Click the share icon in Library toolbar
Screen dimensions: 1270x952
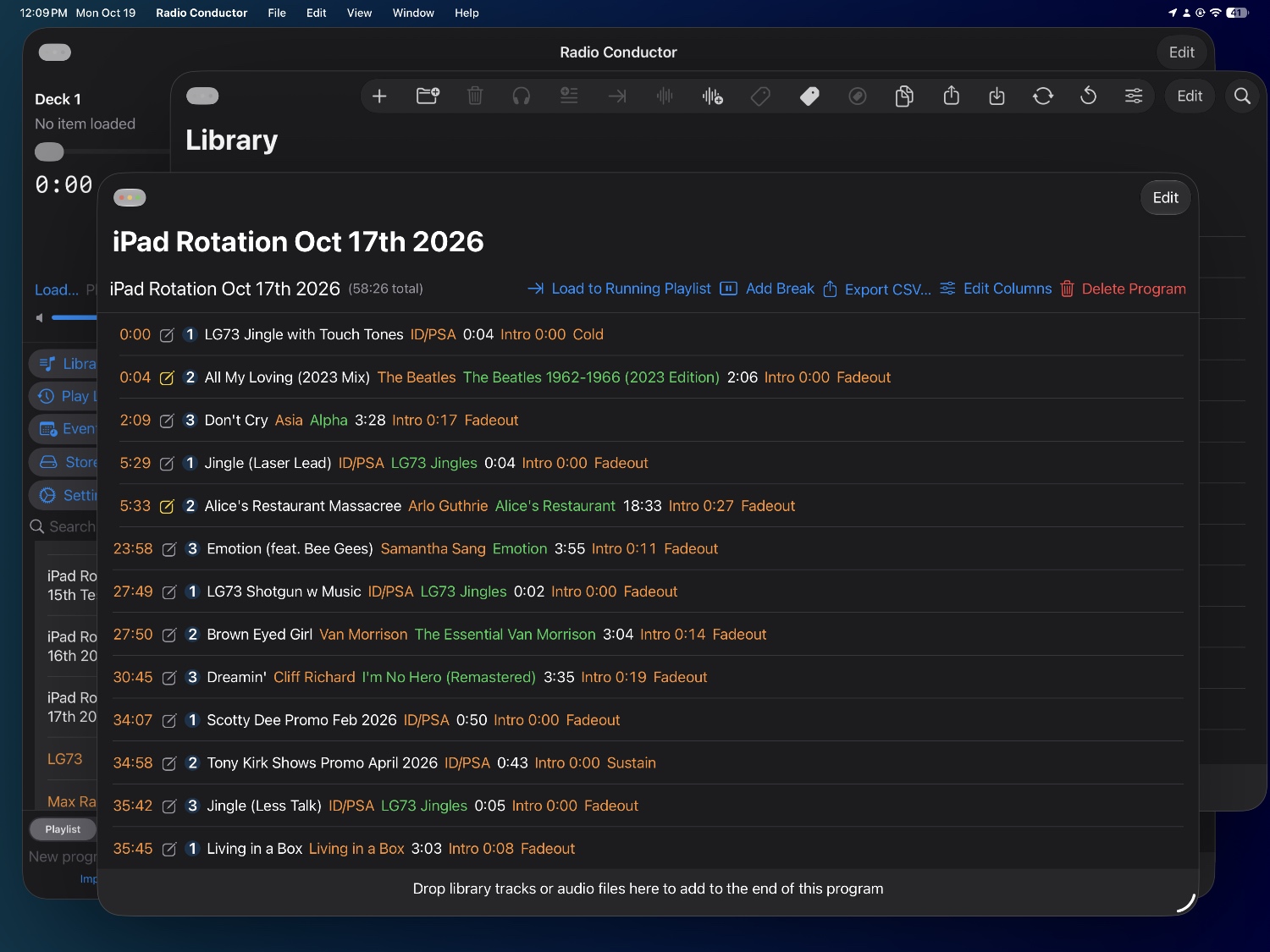coord(952,96)
